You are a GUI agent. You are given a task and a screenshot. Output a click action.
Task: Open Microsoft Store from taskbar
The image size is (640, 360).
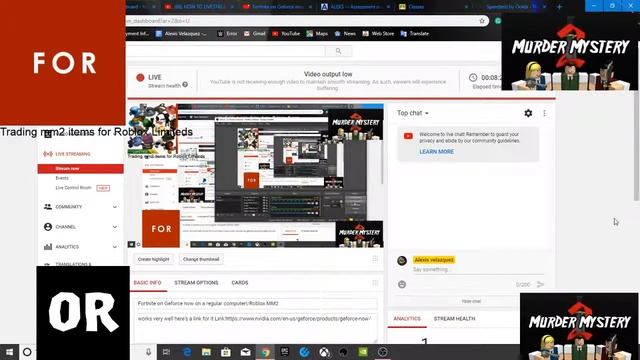pyautogui.click(x=226, y=352)
